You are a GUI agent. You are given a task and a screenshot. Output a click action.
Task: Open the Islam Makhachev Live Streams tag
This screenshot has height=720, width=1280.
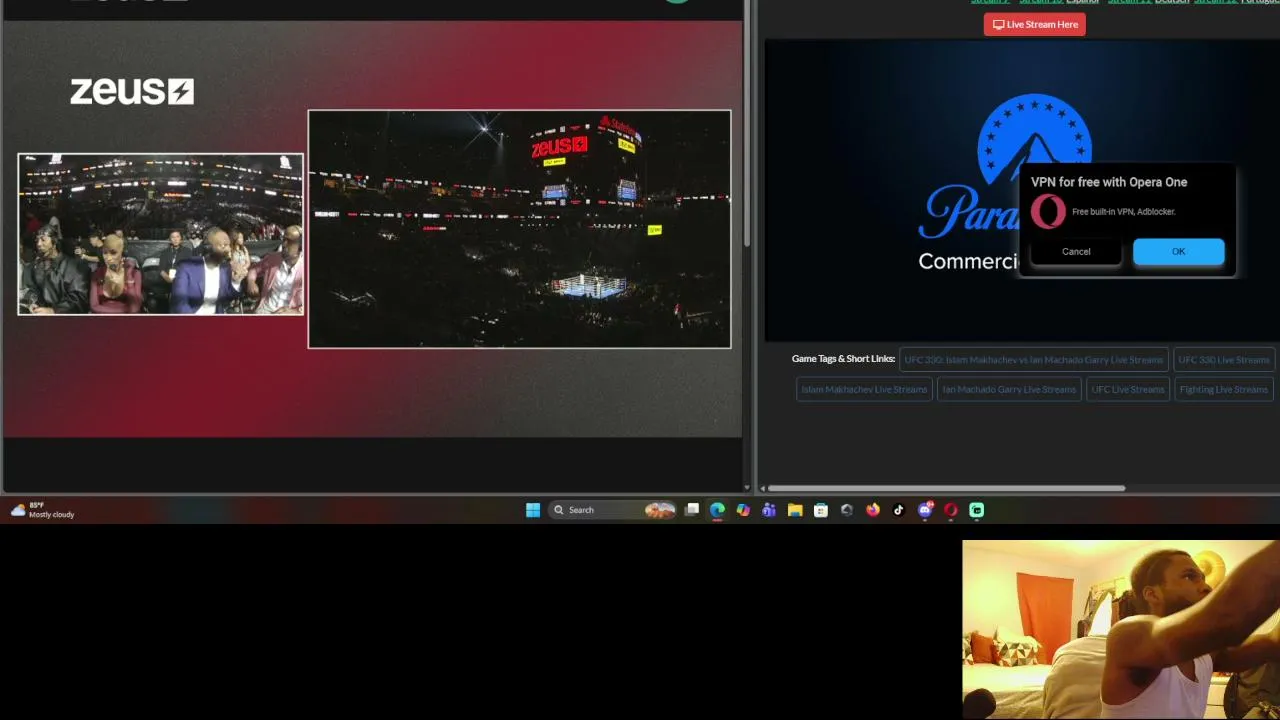[x=864, y=389]
